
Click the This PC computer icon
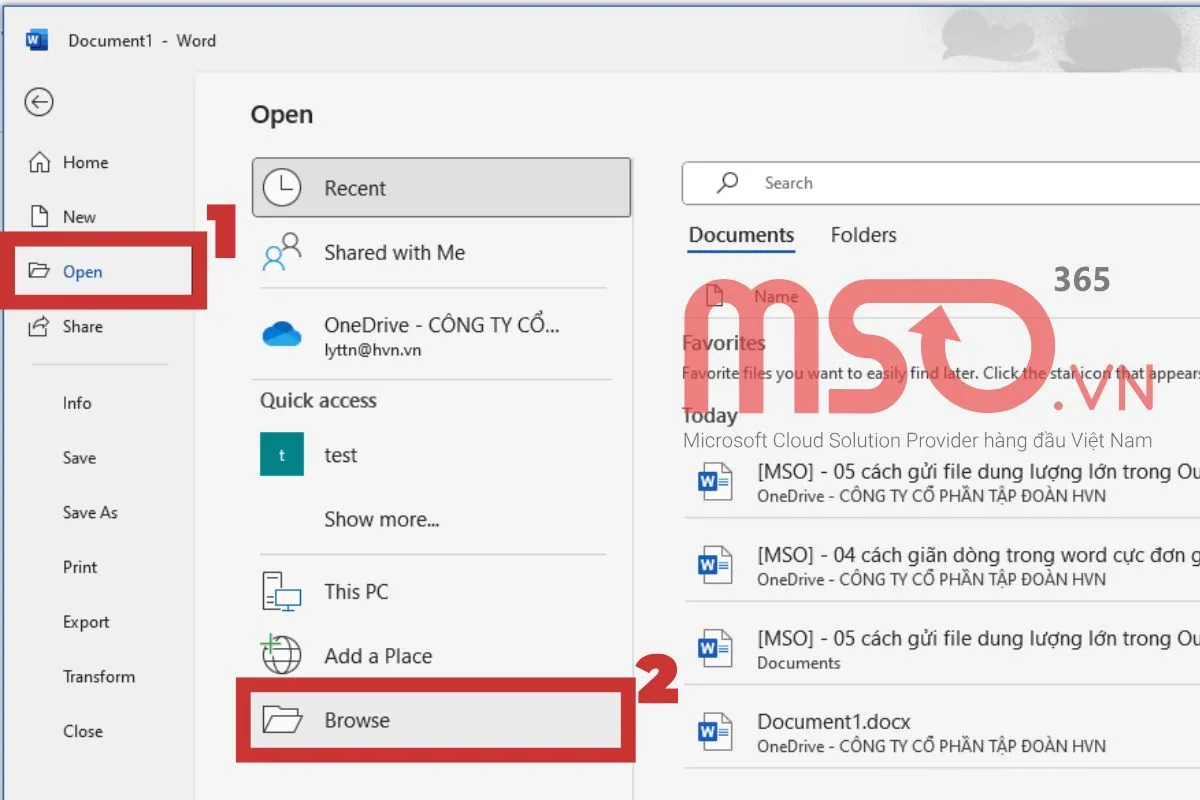[x=281, y=592]
